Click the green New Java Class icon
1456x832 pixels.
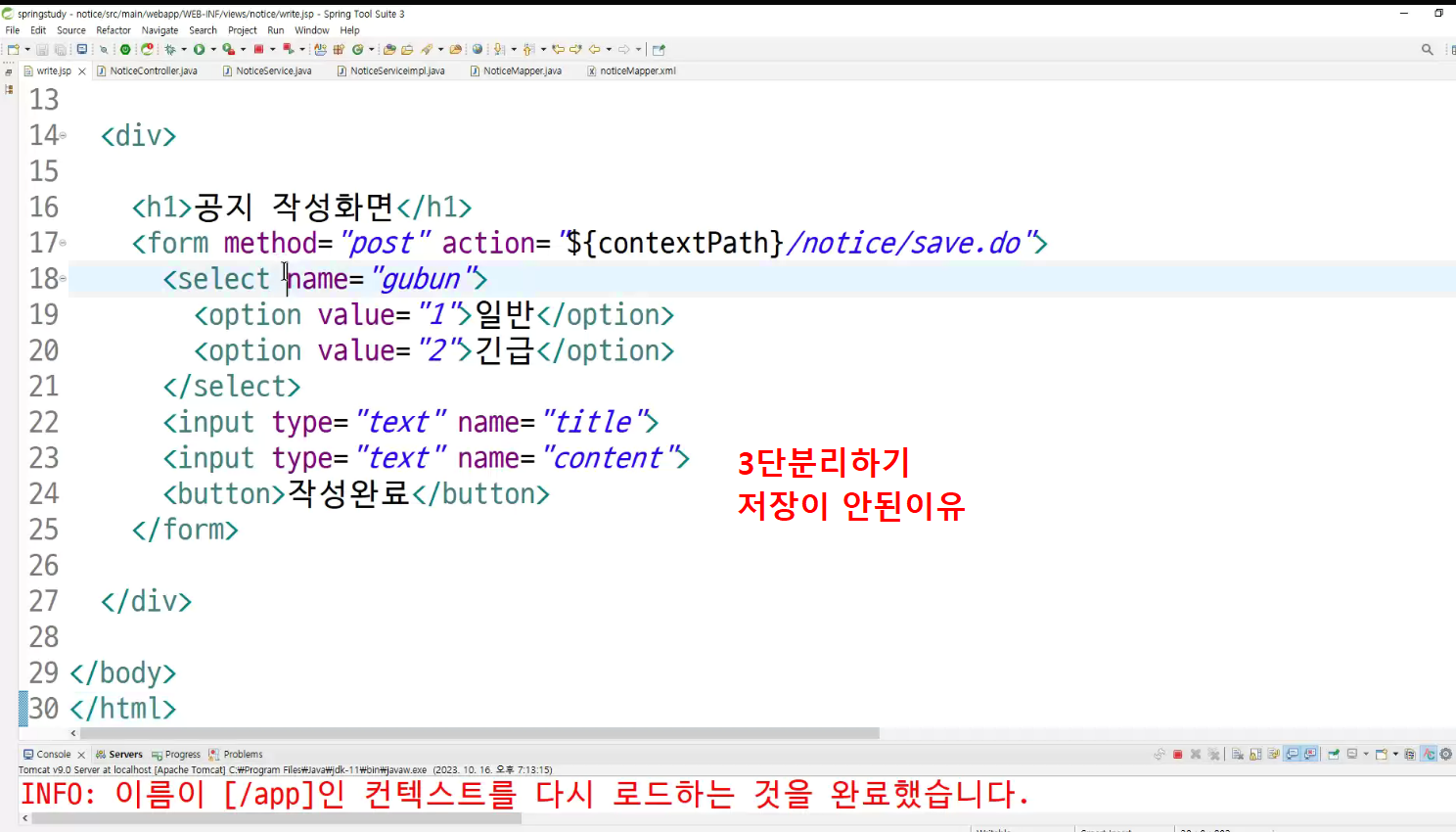click(357, 49)
